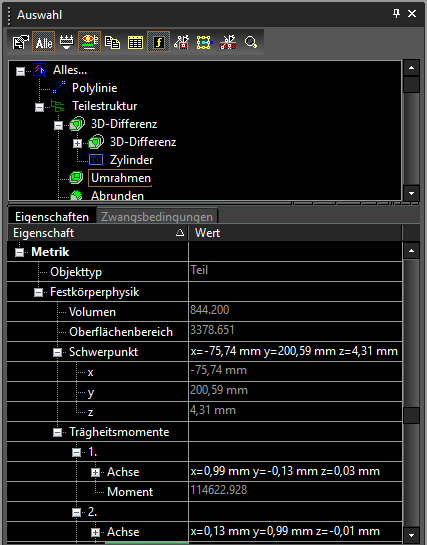Switch to the Zwangsbedingungen tab

(157, 217)
